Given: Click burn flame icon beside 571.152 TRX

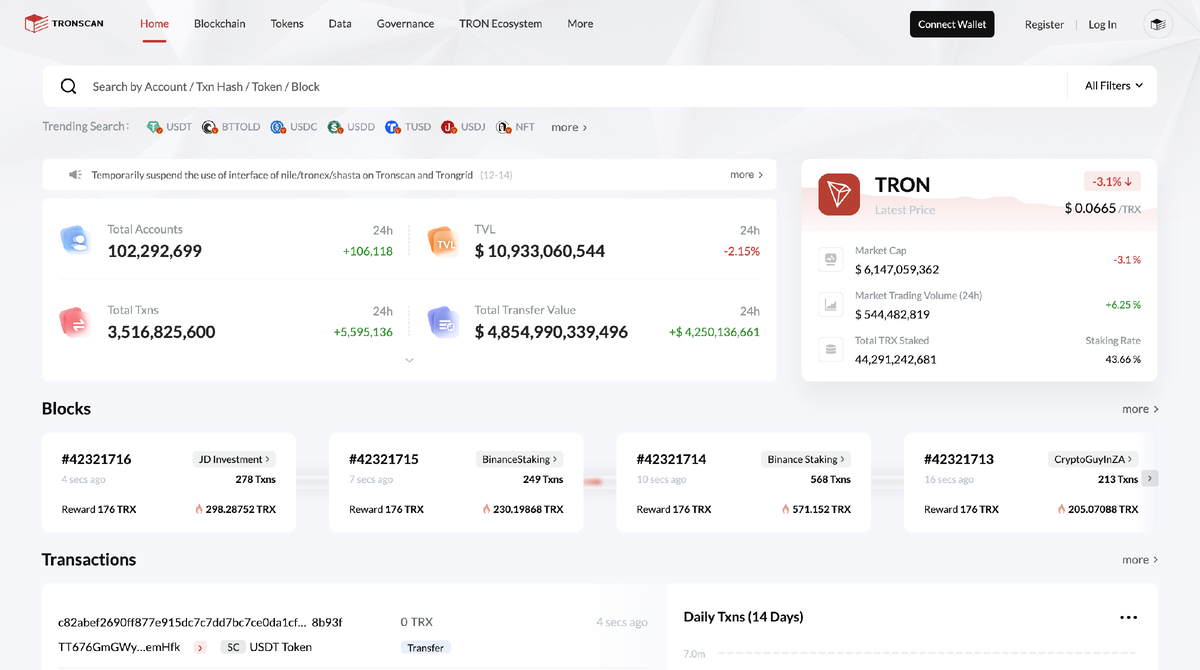Looking at the screenshot, I should coord(786,509).
